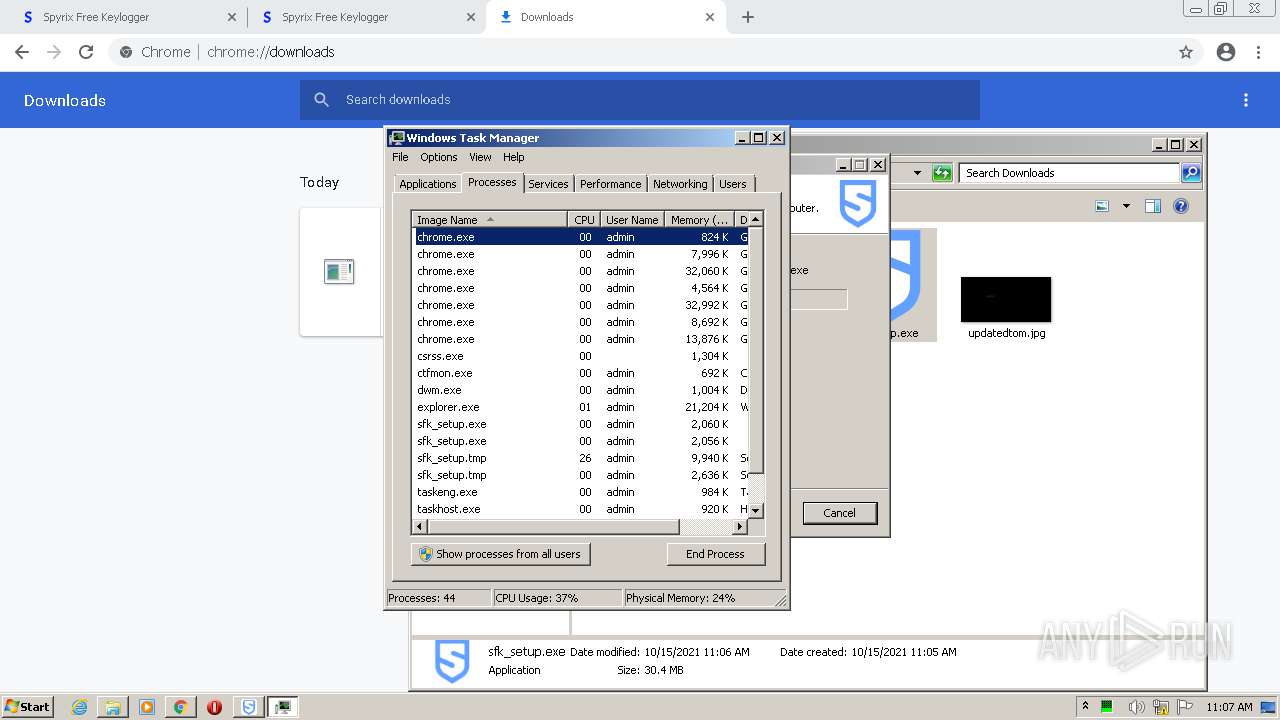Sort processes by User Name column
The height and width of the screenshot is (720, 1280).
(632, 219)
